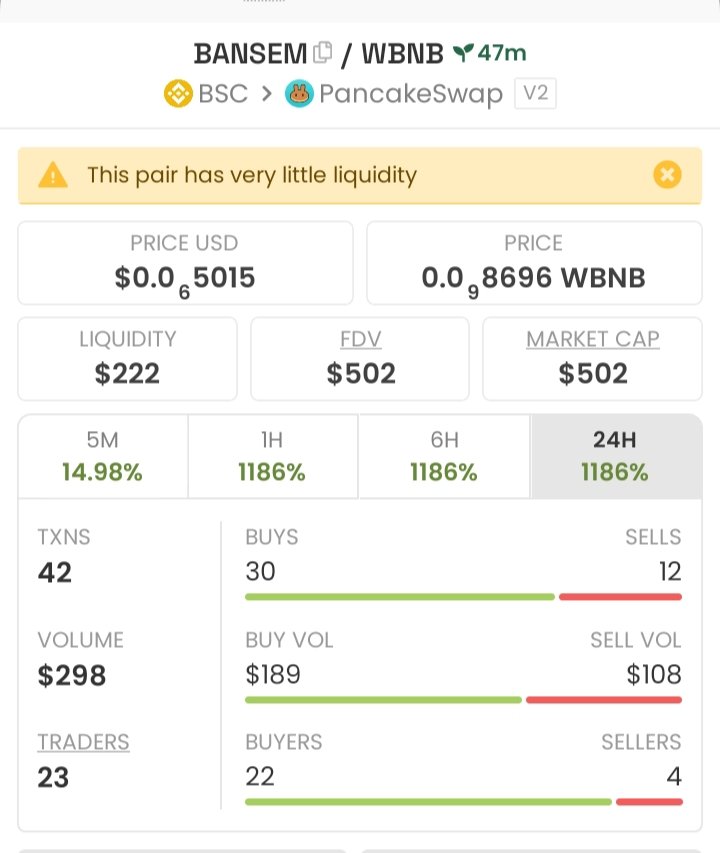
Task: Click the BSC chain logo icon
Action: tap(178, 93)
